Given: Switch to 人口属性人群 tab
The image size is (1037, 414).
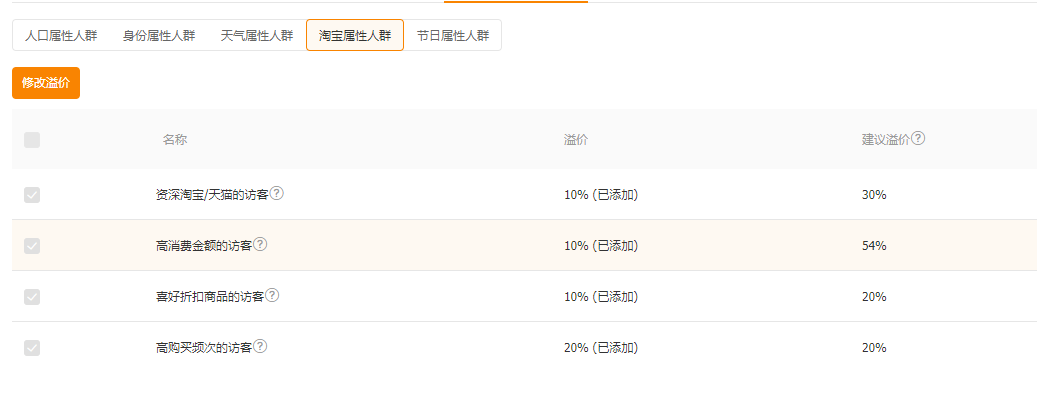Looking at the screenshot, I should pyautogui.click(x=61, y=36).
